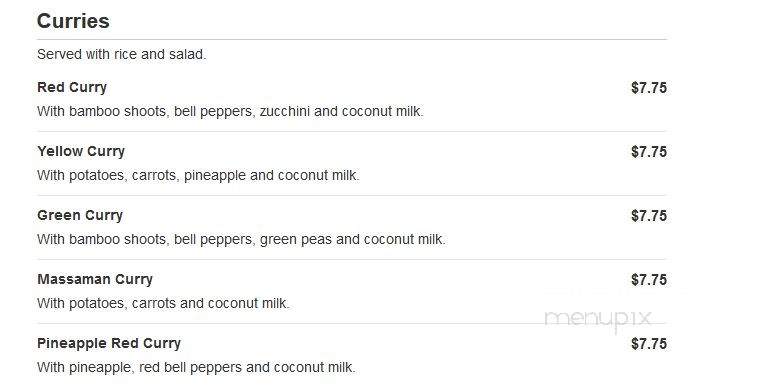Click the Pineapple Red Curry description text

tap(196, 367)
